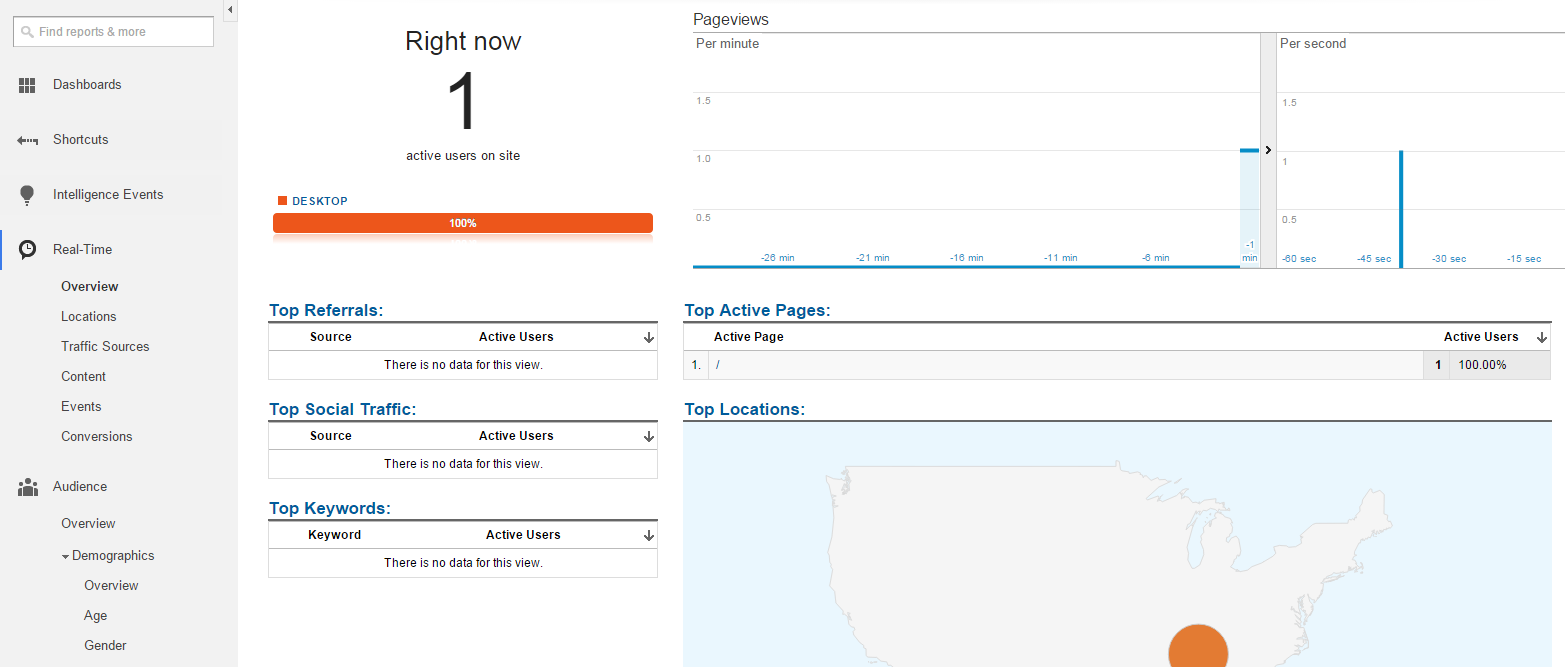Click the -26 min axis label
Image resolution: width=1565 pixels, height=667 pixels.
tap(778, 258)
